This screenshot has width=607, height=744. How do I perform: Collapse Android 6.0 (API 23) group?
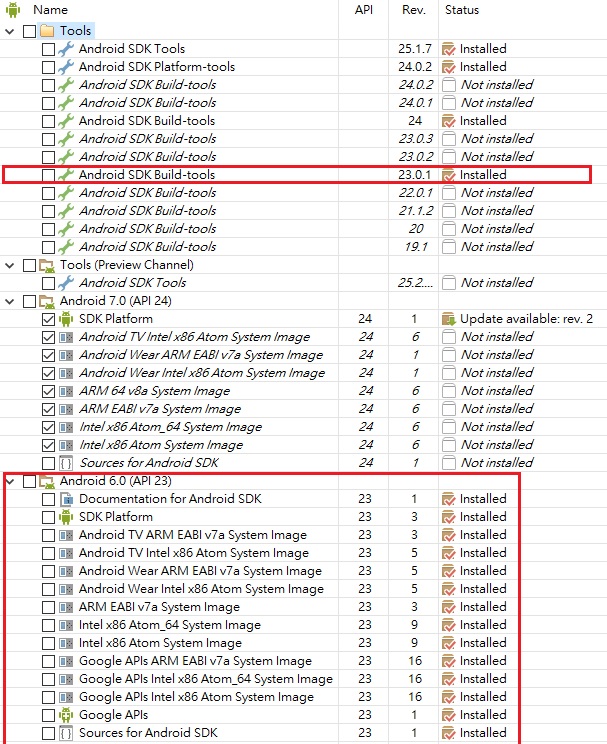(x=9, y=482)
